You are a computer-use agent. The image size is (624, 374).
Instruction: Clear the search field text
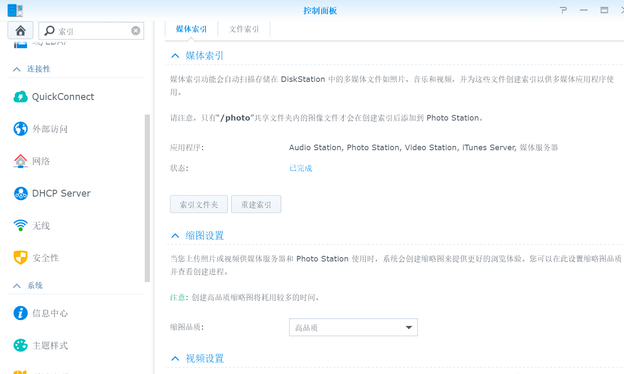pyautogui.click(x=136, y=31)
